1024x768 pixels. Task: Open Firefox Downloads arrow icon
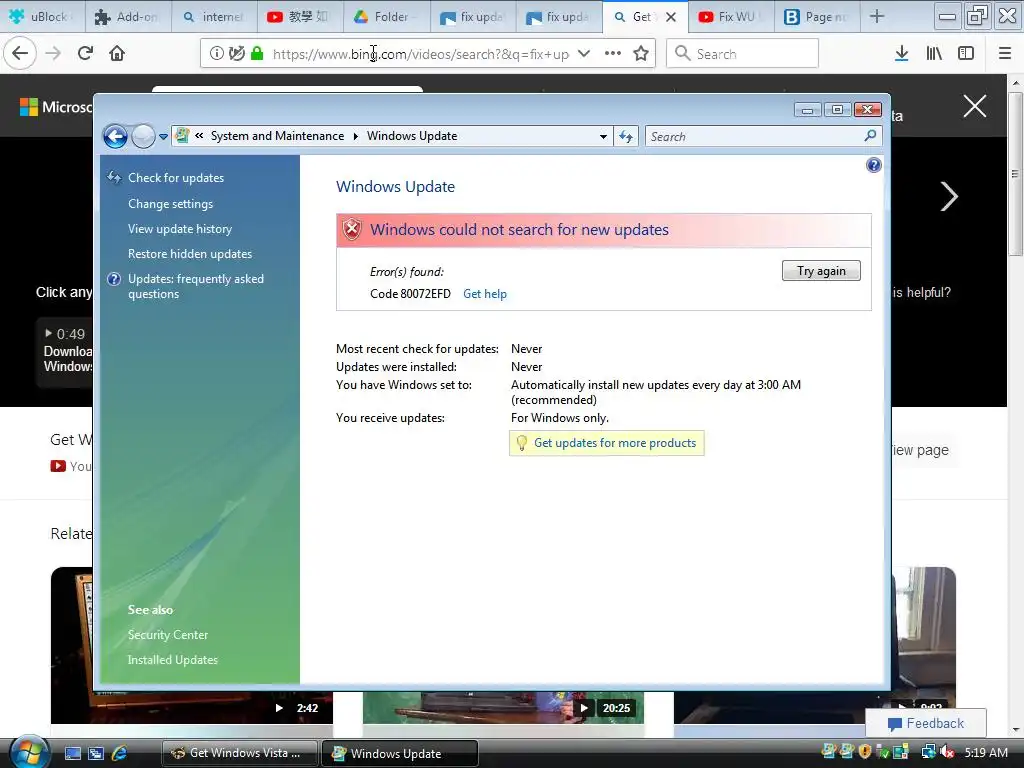[x=902, y=54]
